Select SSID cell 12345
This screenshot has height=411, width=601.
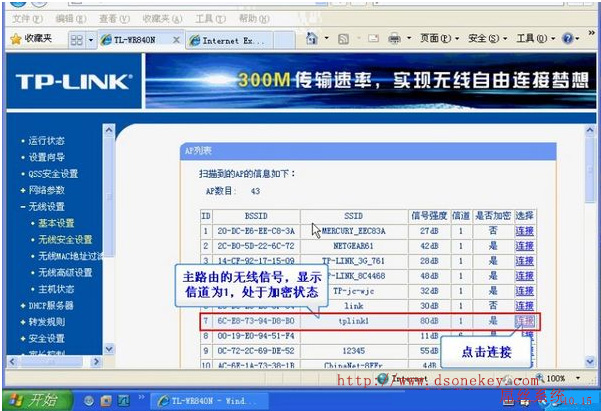(354, 351)
